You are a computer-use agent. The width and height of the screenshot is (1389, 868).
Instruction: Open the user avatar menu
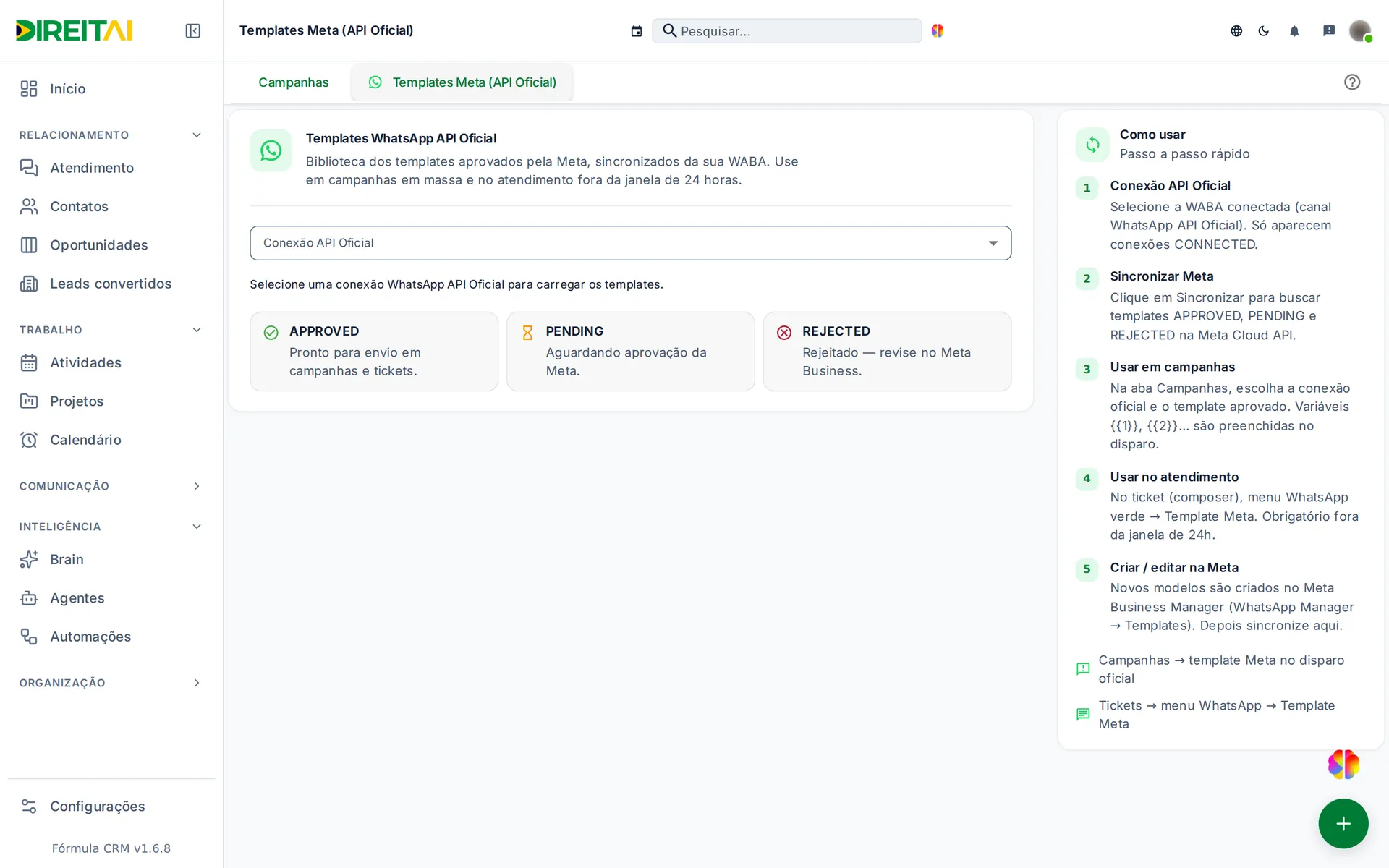click(x=1360, y=30)
